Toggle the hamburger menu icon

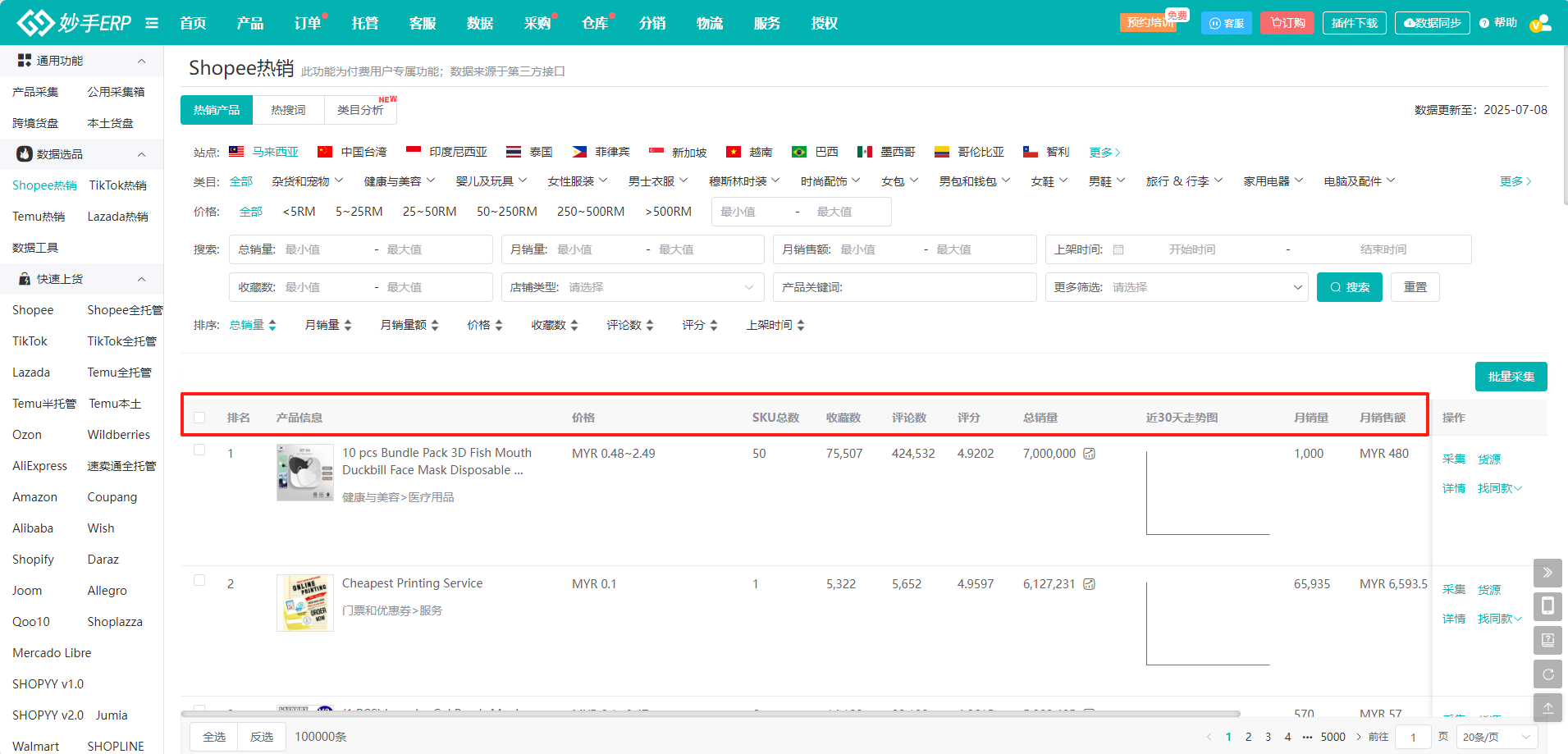coord(152,23)
